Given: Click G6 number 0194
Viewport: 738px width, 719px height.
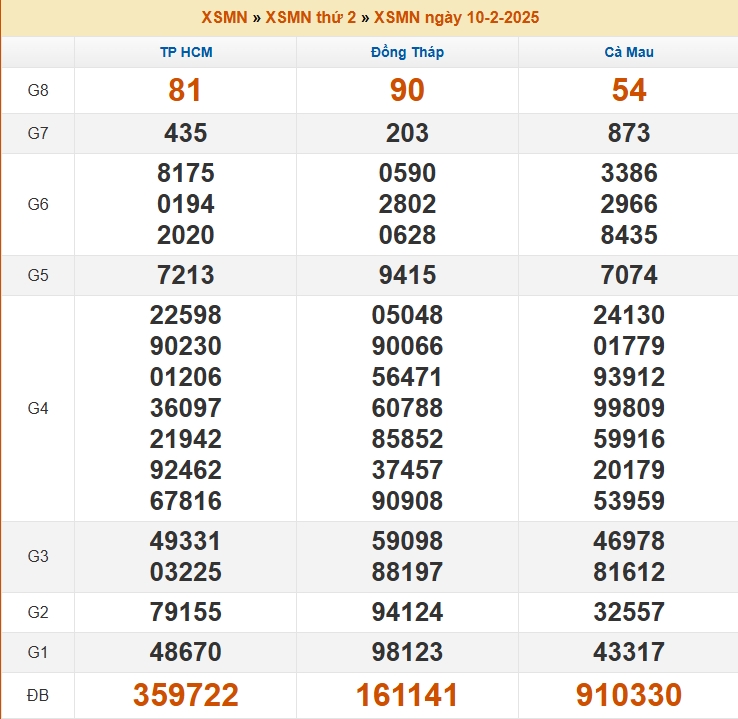Looking at the screenshot, I should click(x=185, y=204).
